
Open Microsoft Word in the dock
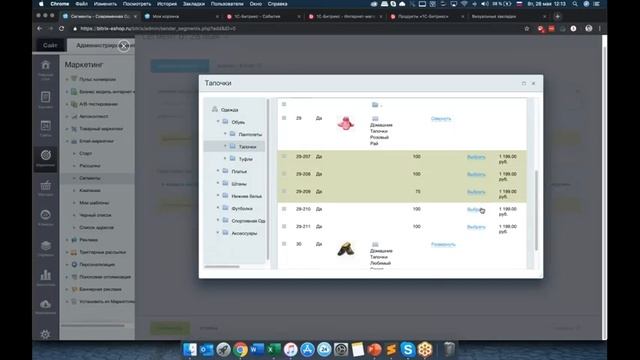click(257, 349)
